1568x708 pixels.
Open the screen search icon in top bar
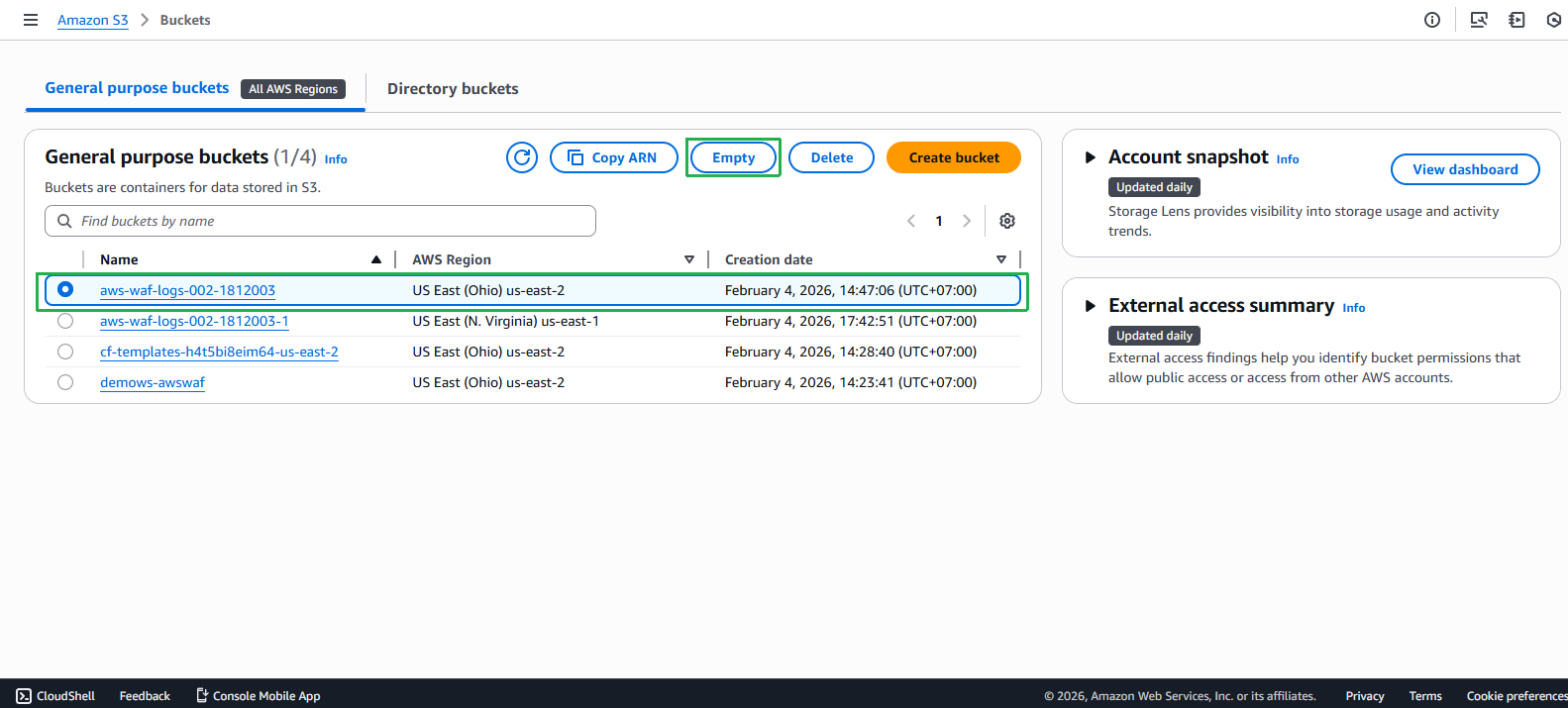pos(1479,20)
